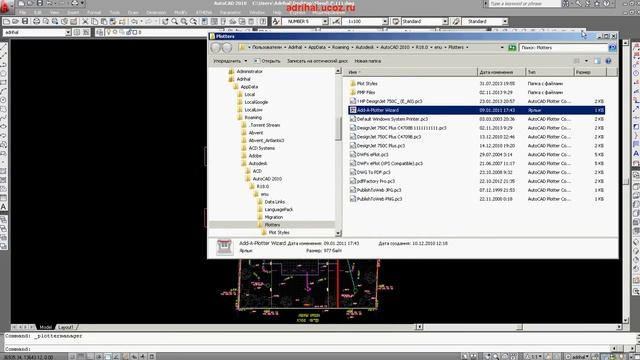Viewport: 640px width, 360px height.
Task: Sort by the Дата изменения column header
Action: (x=501, y=72)
